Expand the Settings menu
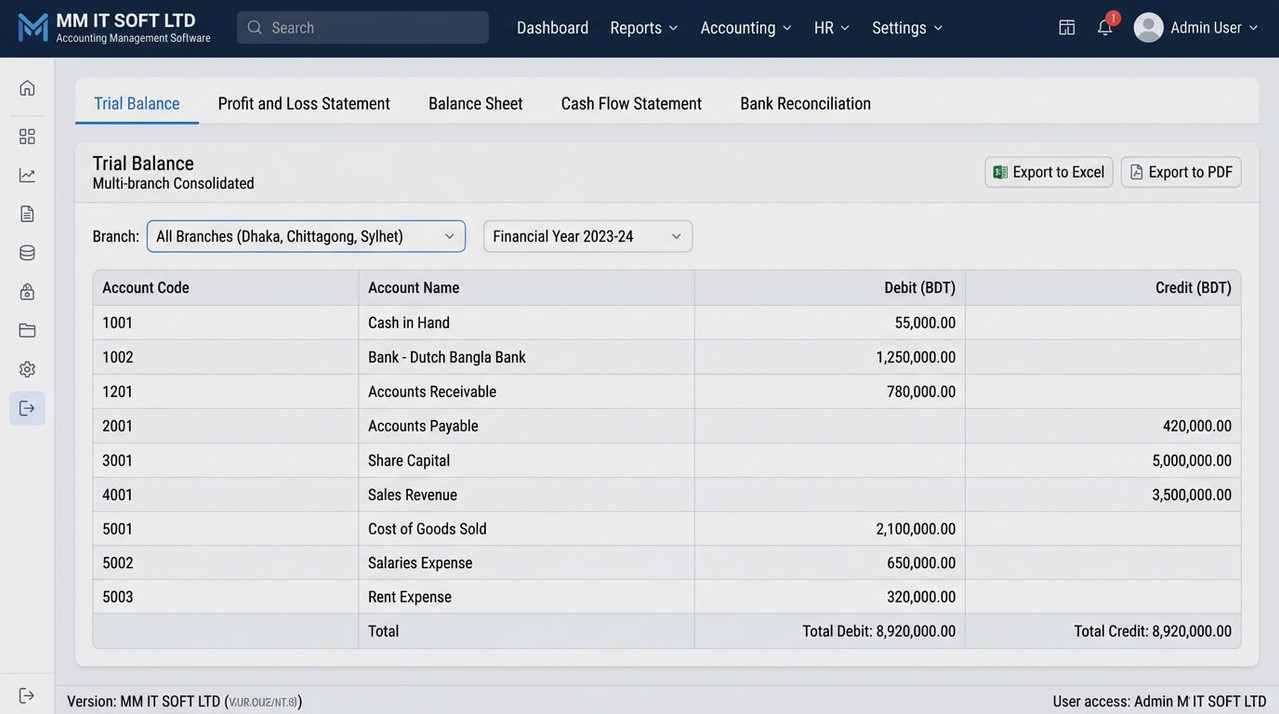This screenshot has width=1279, height=714. click(x=907, y=27)
